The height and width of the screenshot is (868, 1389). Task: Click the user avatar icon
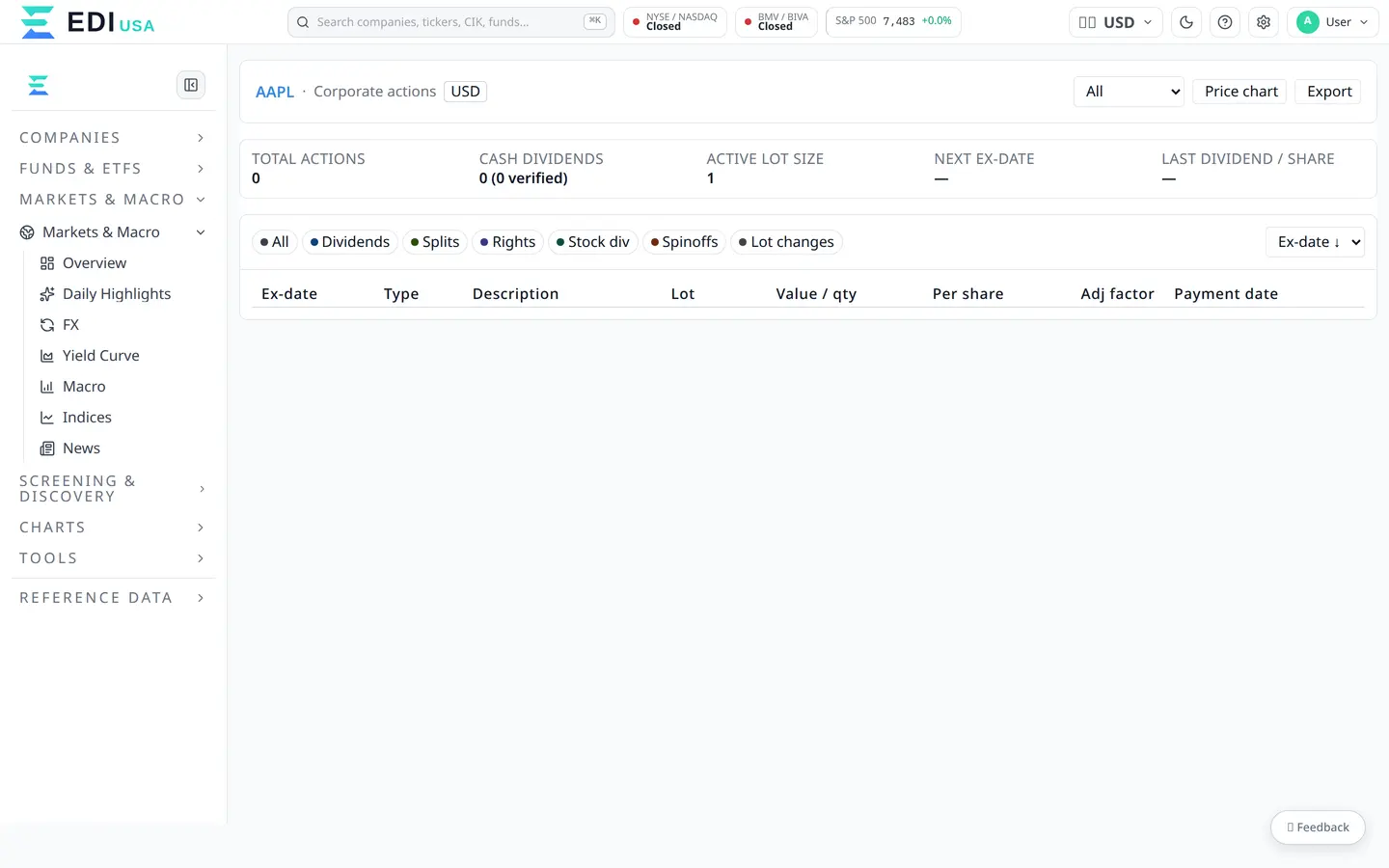[x=1308, y=22]
